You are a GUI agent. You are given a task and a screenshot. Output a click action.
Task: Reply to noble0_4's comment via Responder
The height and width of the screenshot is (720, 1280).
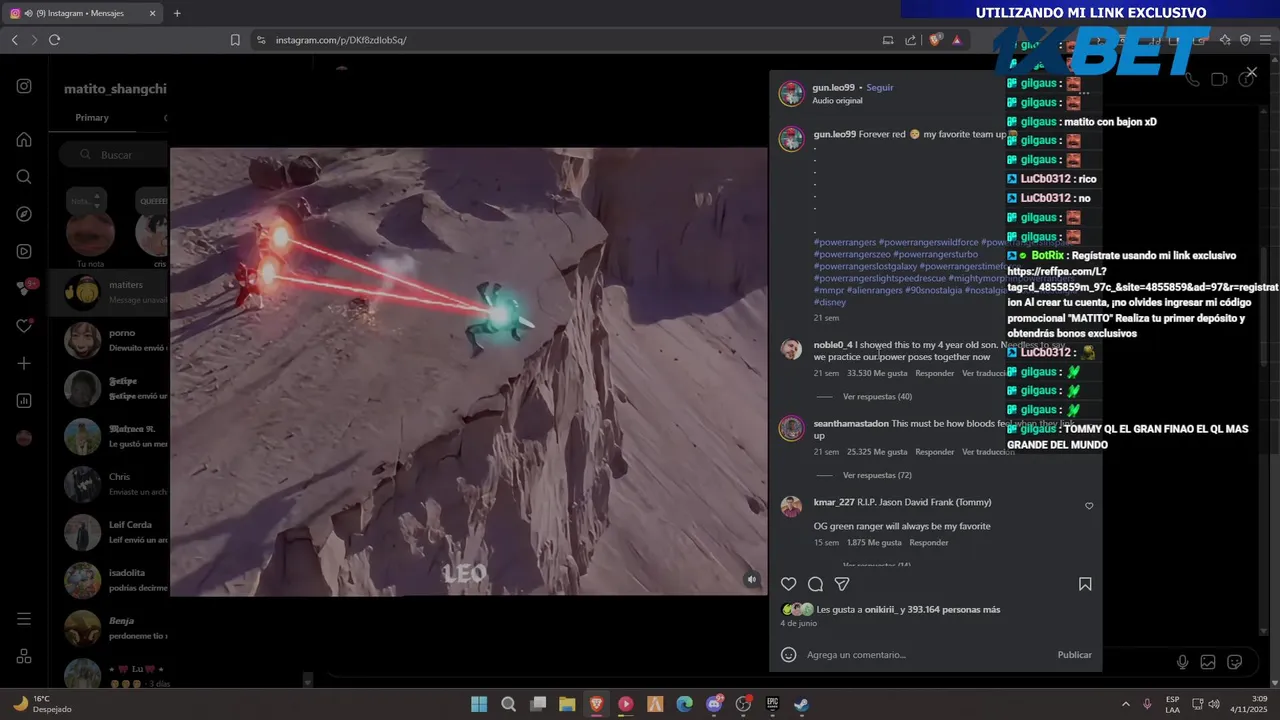pos(935,373)
